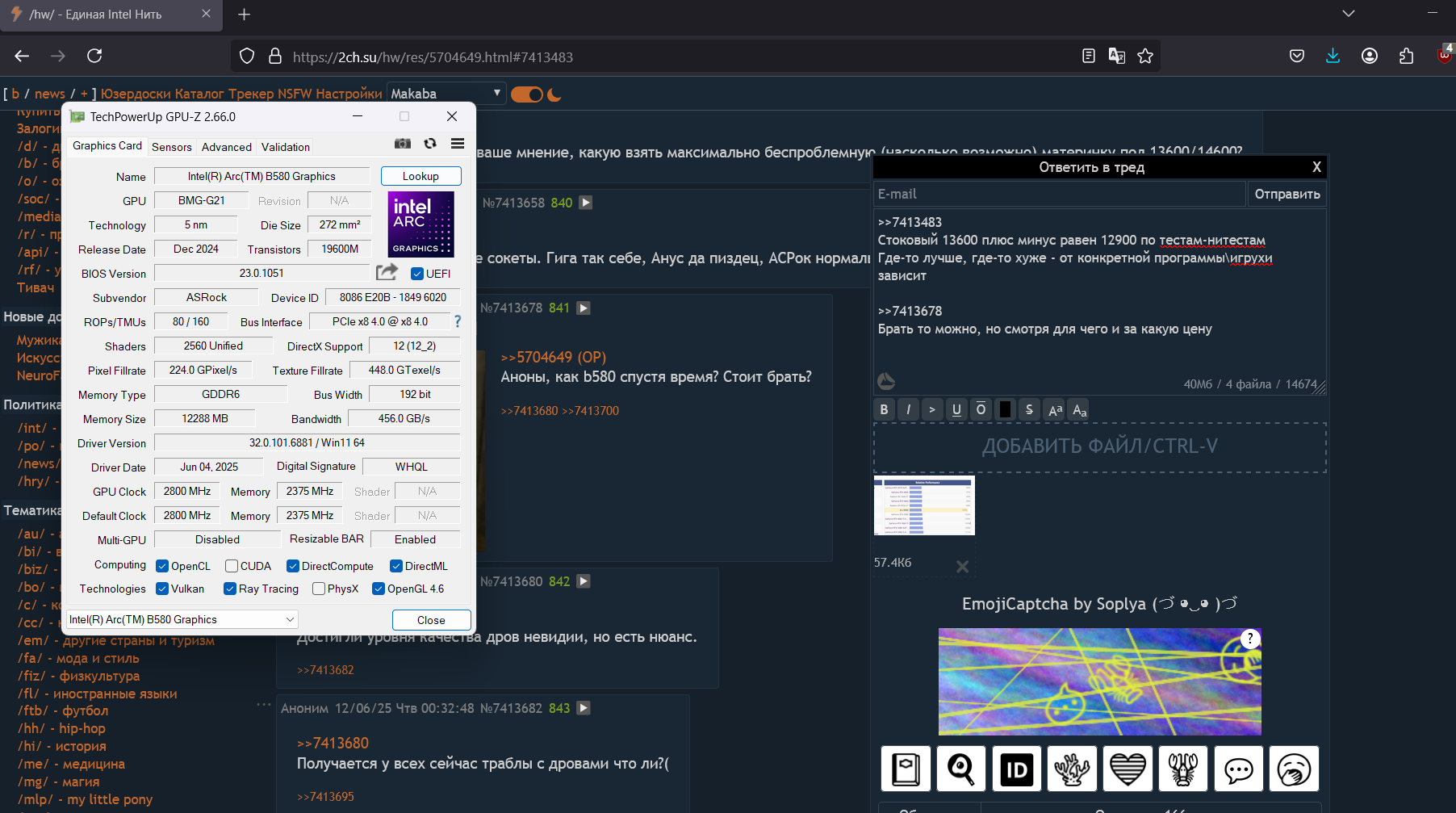Bookmark this page with star icon
Viewport: 1456px width, 813px height.
(1145, 56)
